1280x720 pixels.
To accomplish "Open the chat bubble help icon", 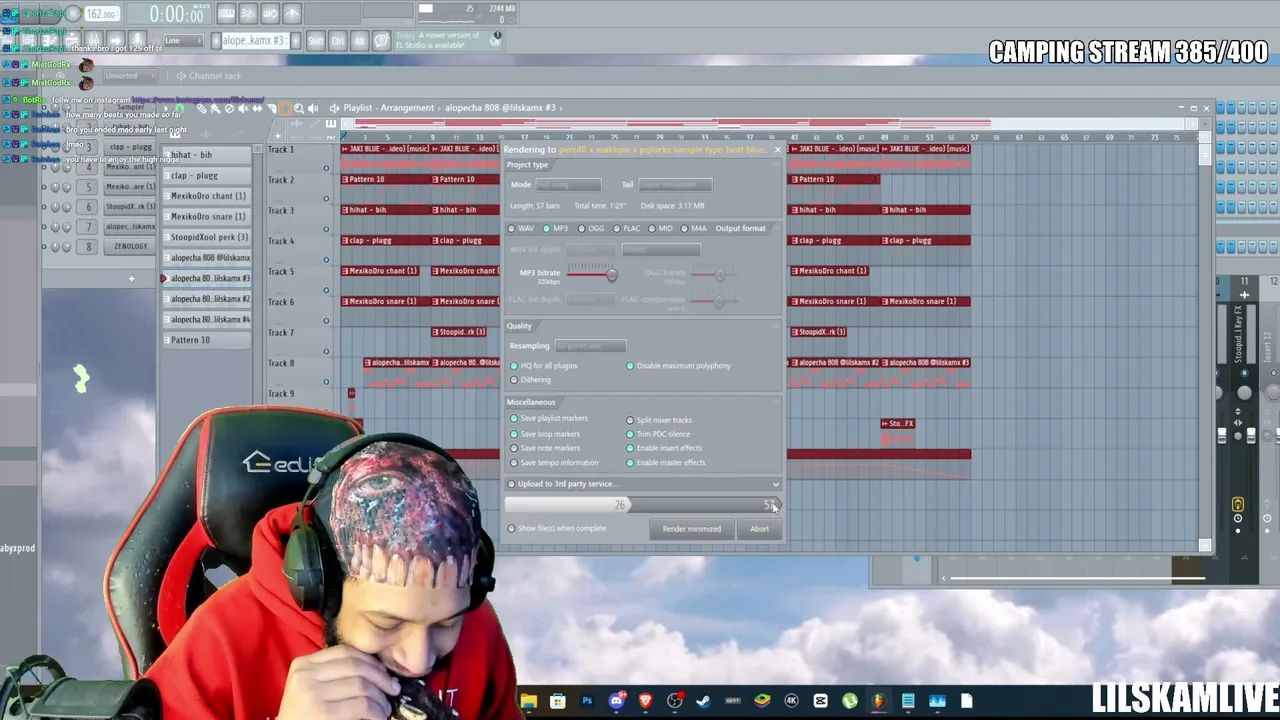I will click(x=382, y=41).
